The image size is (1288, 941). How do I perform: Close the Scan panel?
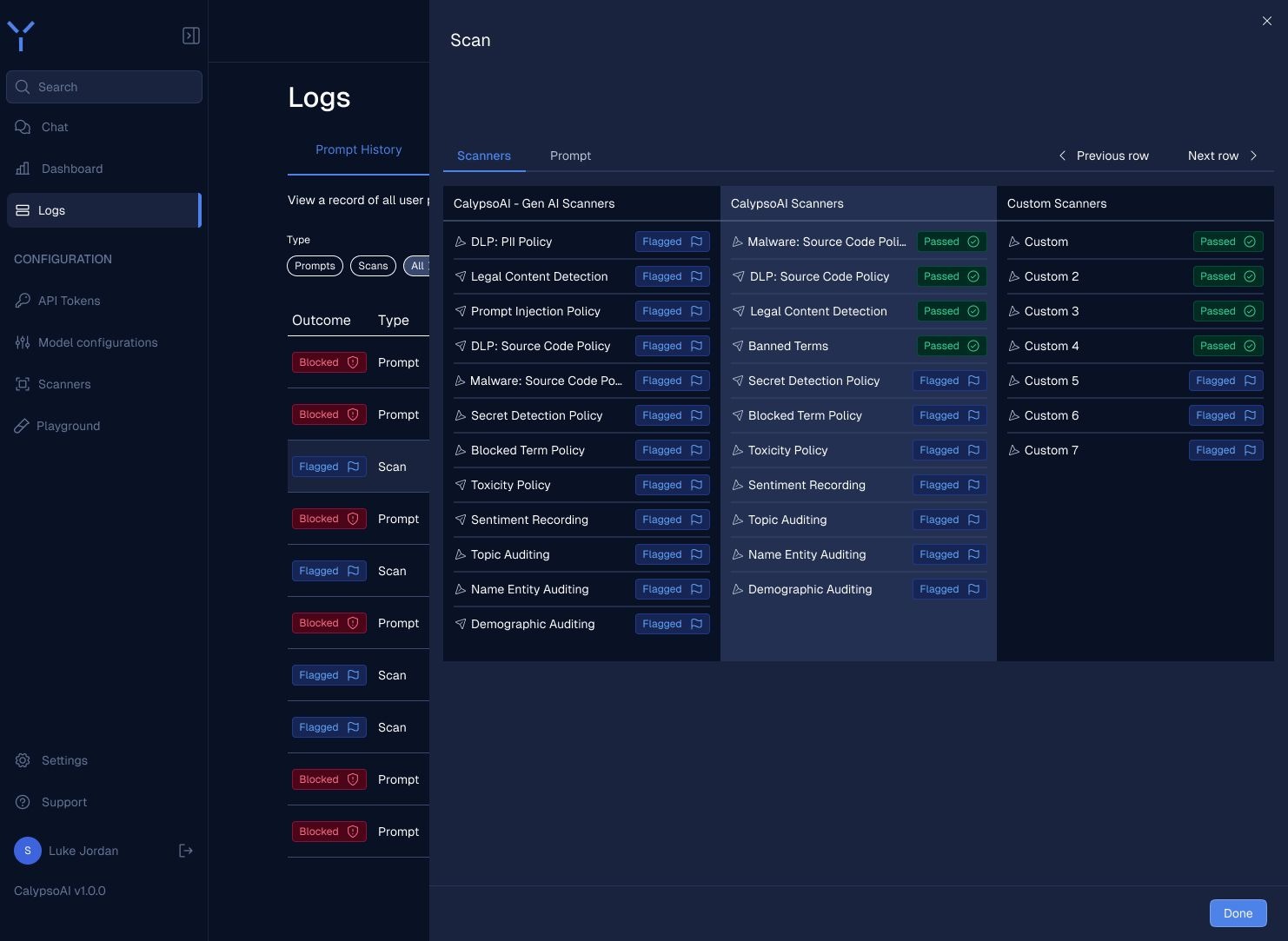(1266, 21)
